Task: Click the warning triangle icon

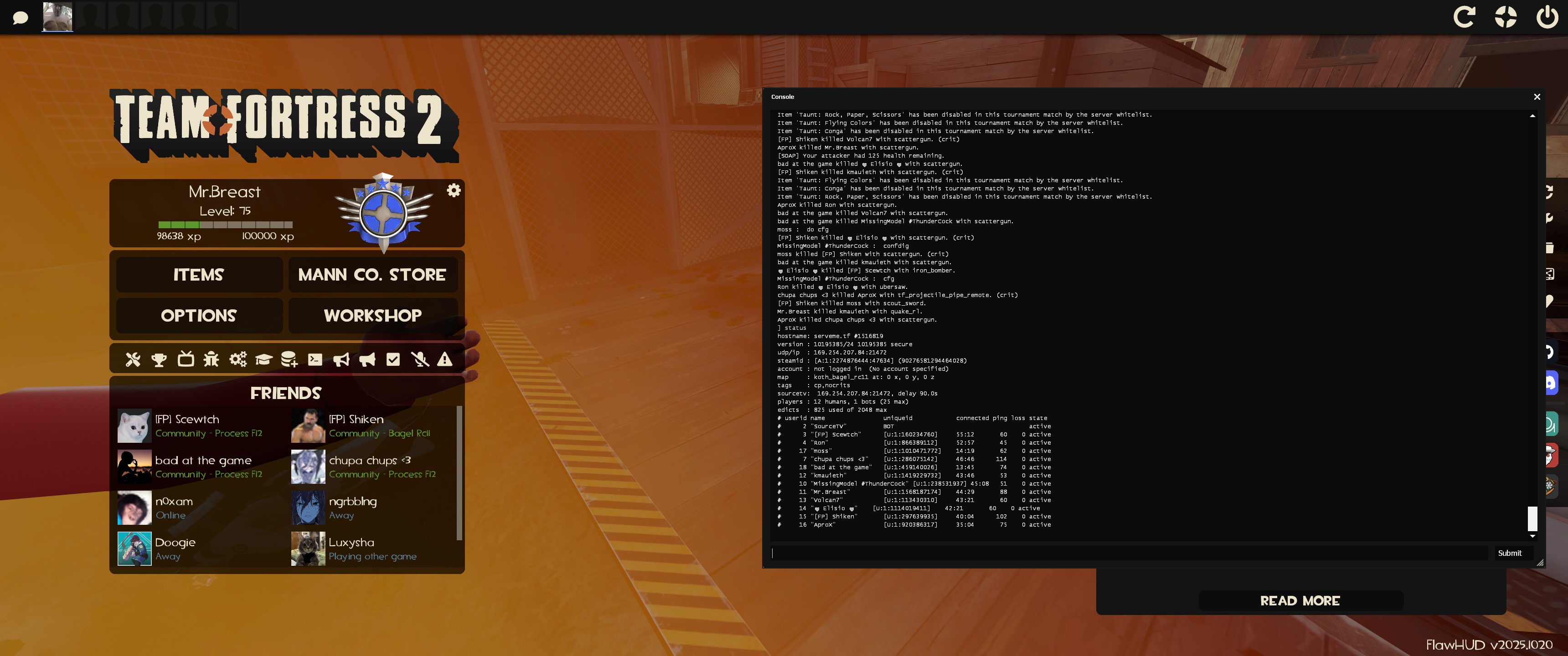Action: 445,359
